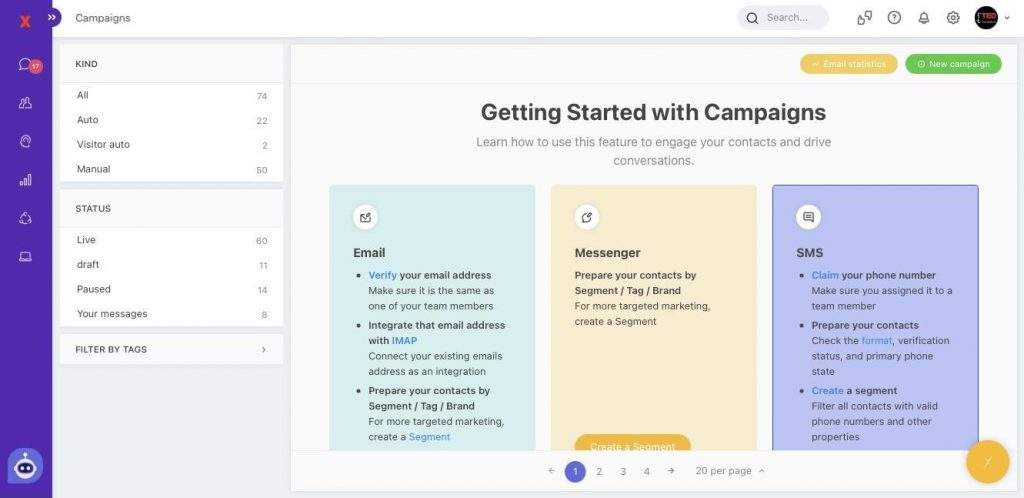Select the Paused status filter
The height and width of the screenshot is (498, 1024).
pyautogui.click(x=94, y=290)
